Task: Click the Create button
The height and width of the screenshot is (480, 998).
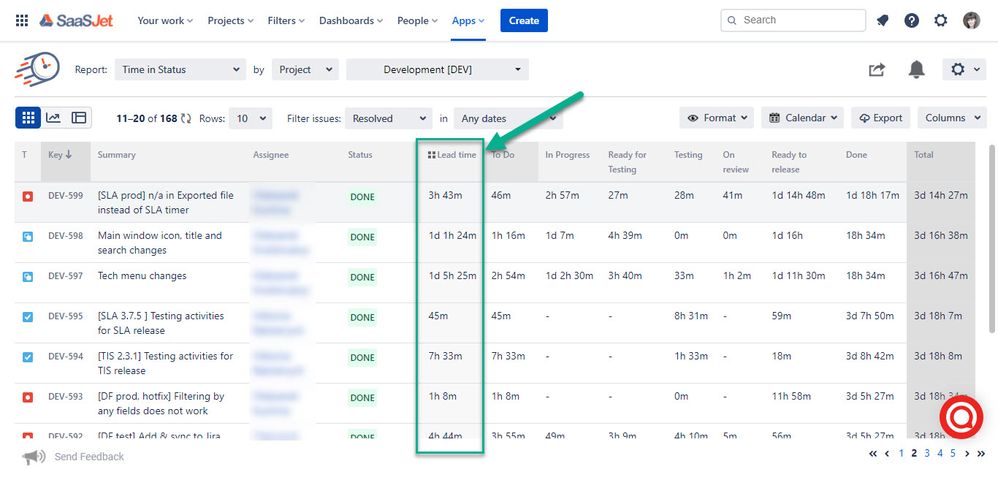Action: [x=524, y=20]
